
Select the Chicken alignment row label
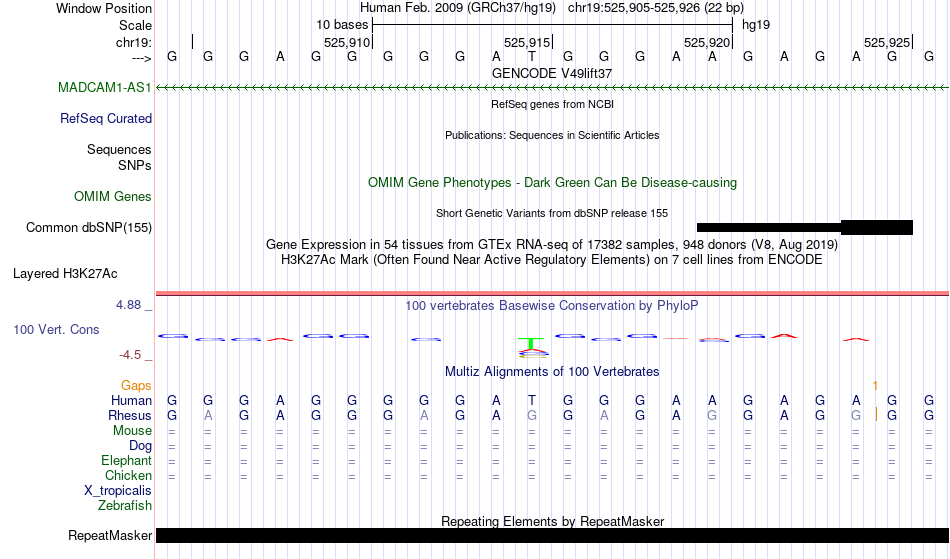(x=128, y=475)
